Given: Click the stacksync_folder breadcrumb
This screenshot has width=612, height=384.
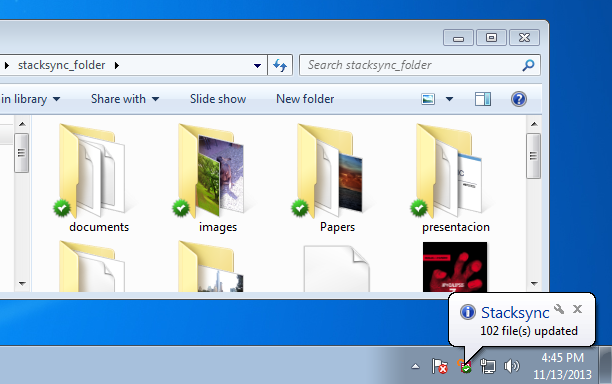Looking at the screenshot, I should point(62,65).
